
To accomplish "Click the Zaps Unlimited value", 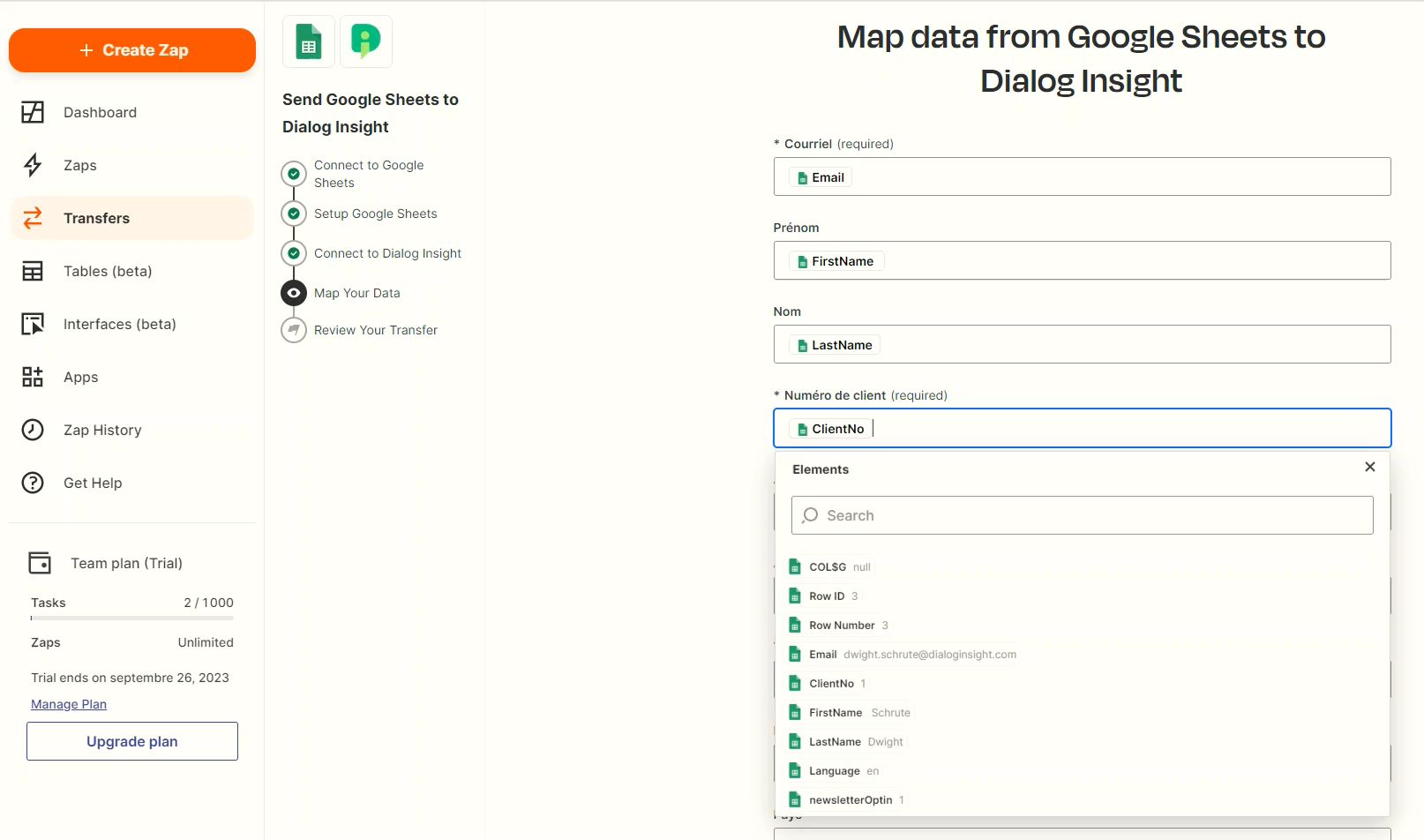I will point(206,642).
